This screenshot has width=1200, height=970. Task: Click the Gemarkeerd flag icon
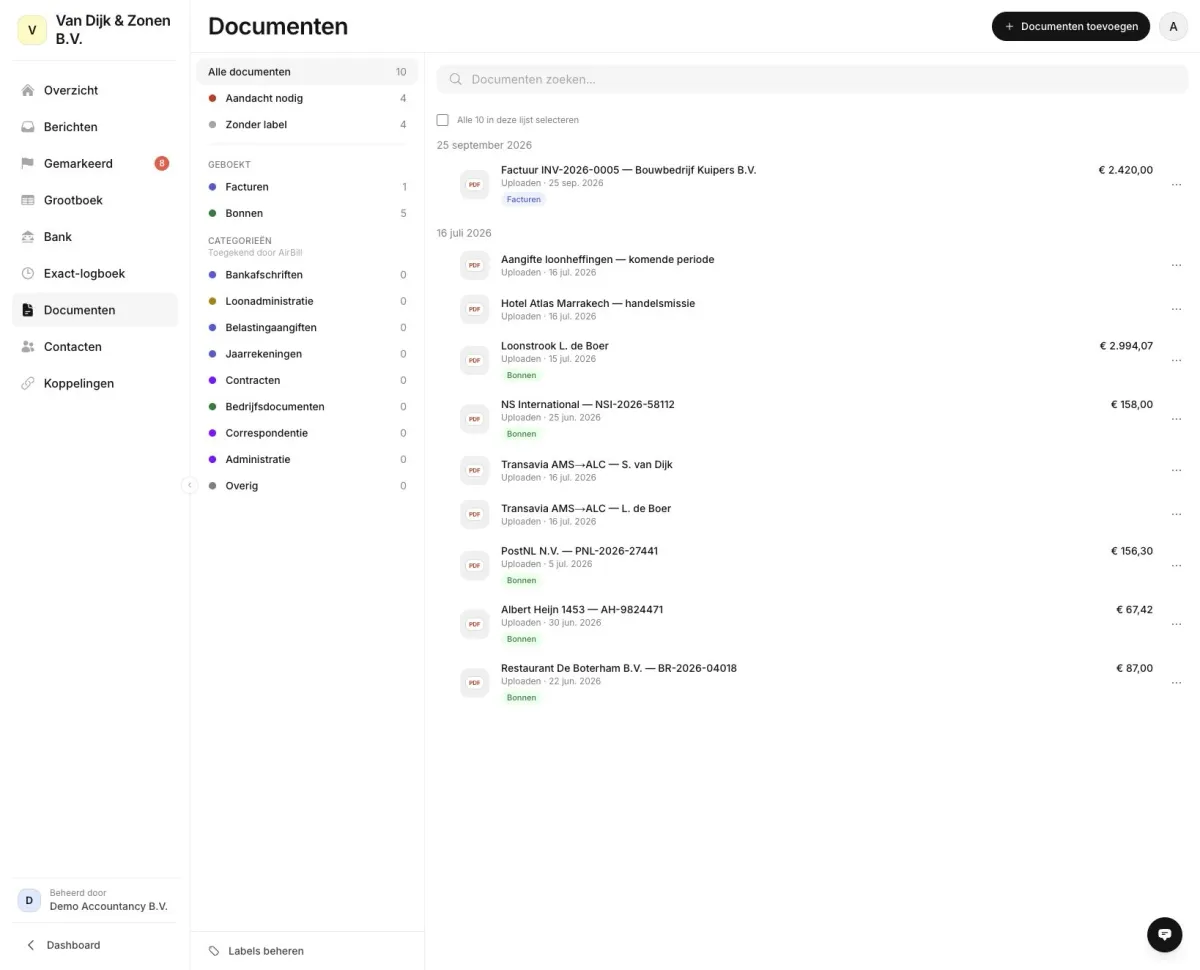[x=28, y=163]
